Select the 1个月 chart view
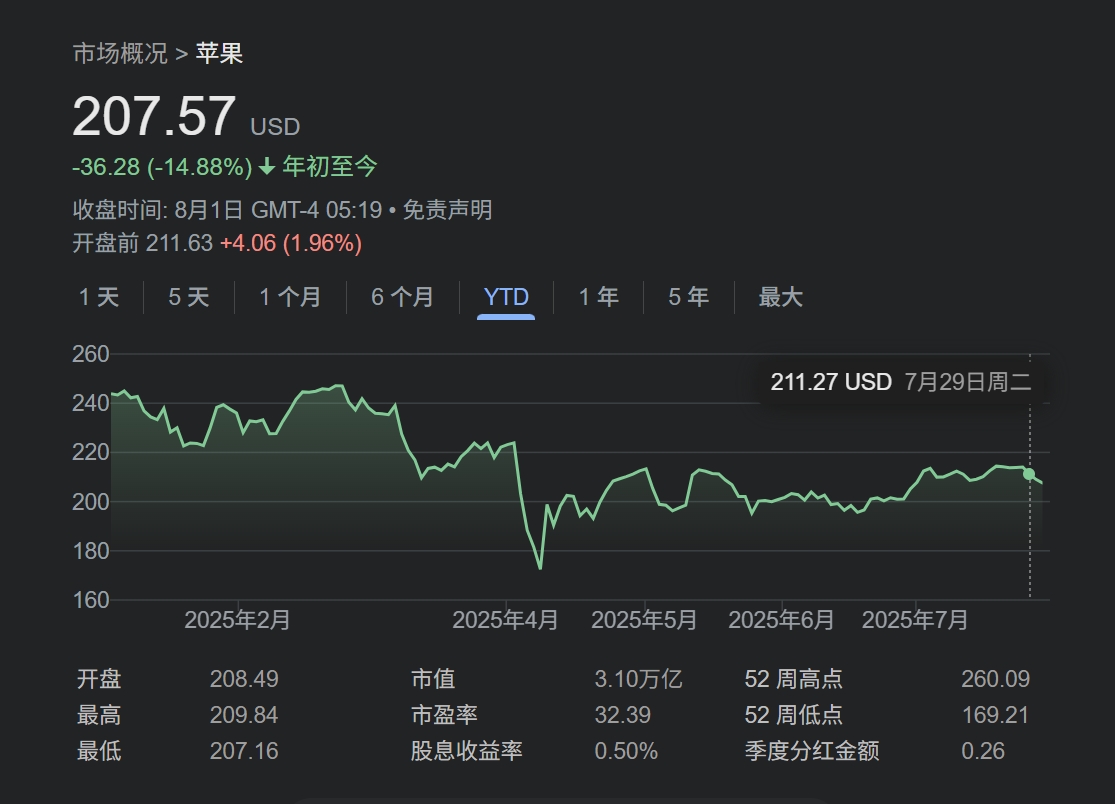Image resolution: width=1115 pixels, height=804 pixels. pos(289,297)
